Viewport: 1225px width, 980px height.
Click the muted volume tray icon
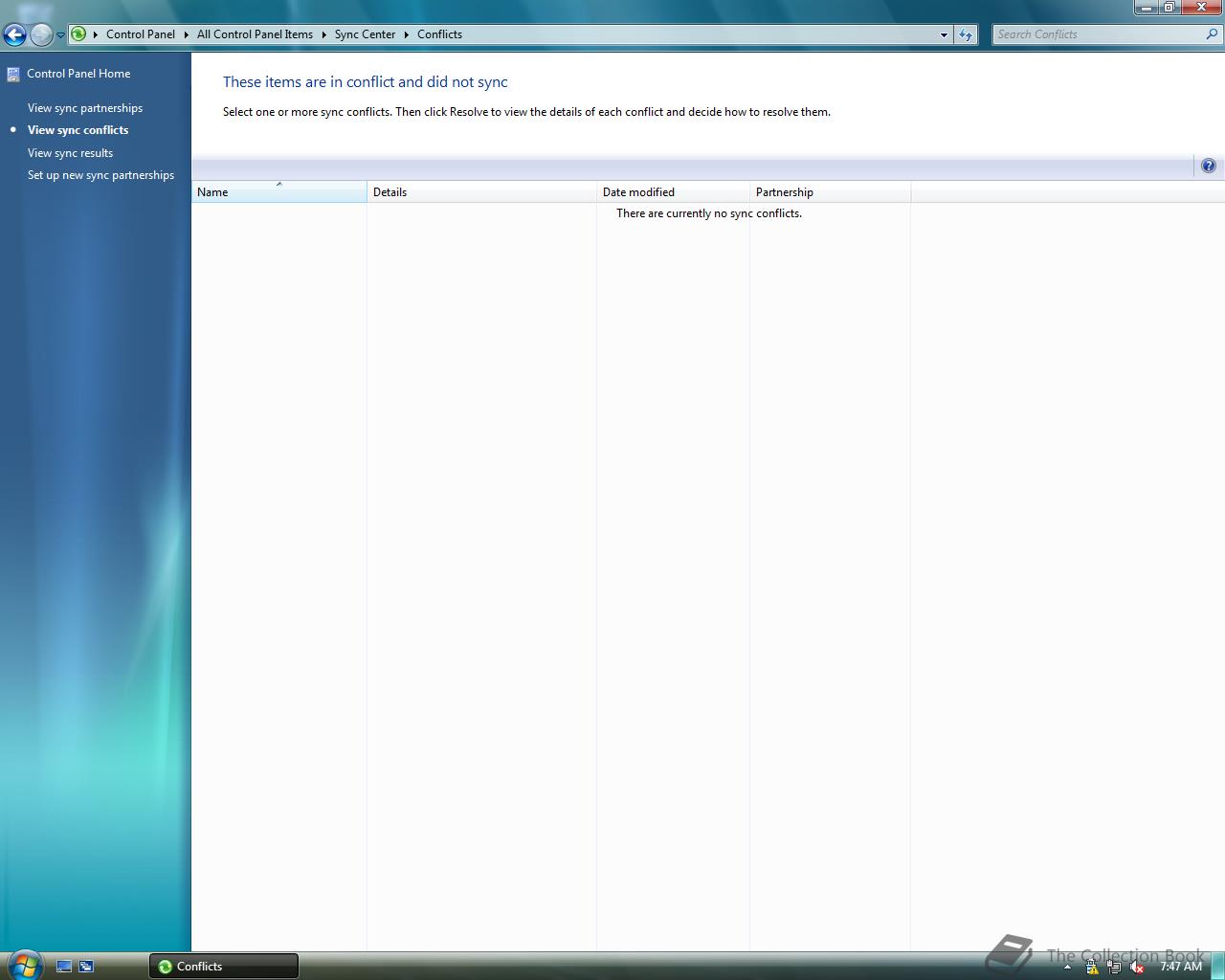(x=1137, y=968)
